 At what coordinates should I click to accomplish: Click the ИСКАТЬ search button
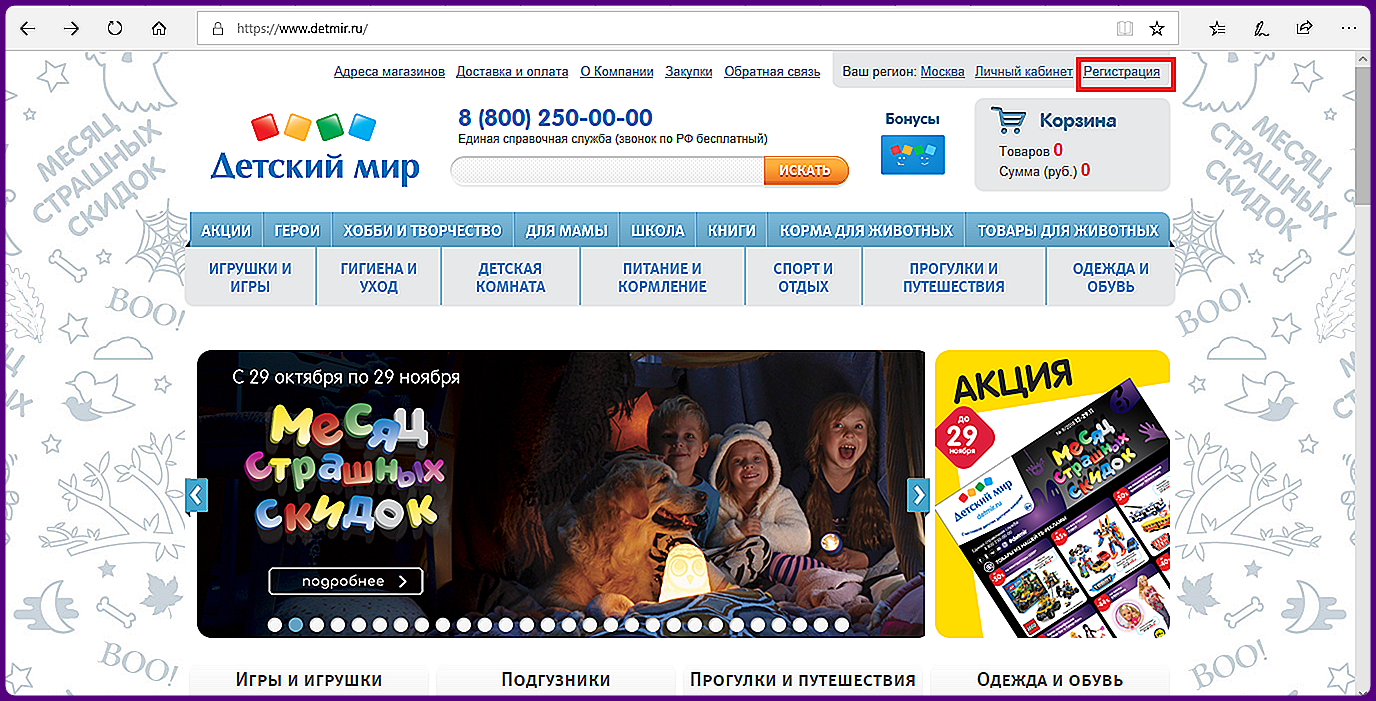pos(806,171)
